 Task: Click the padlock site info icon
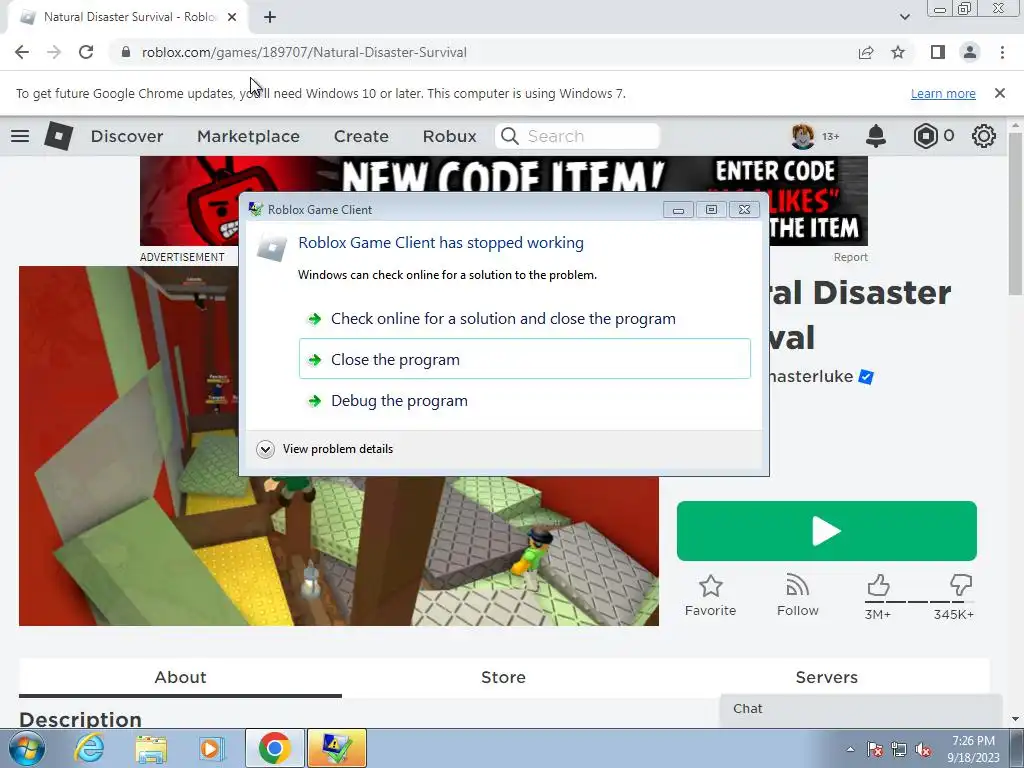coord(126,52)
